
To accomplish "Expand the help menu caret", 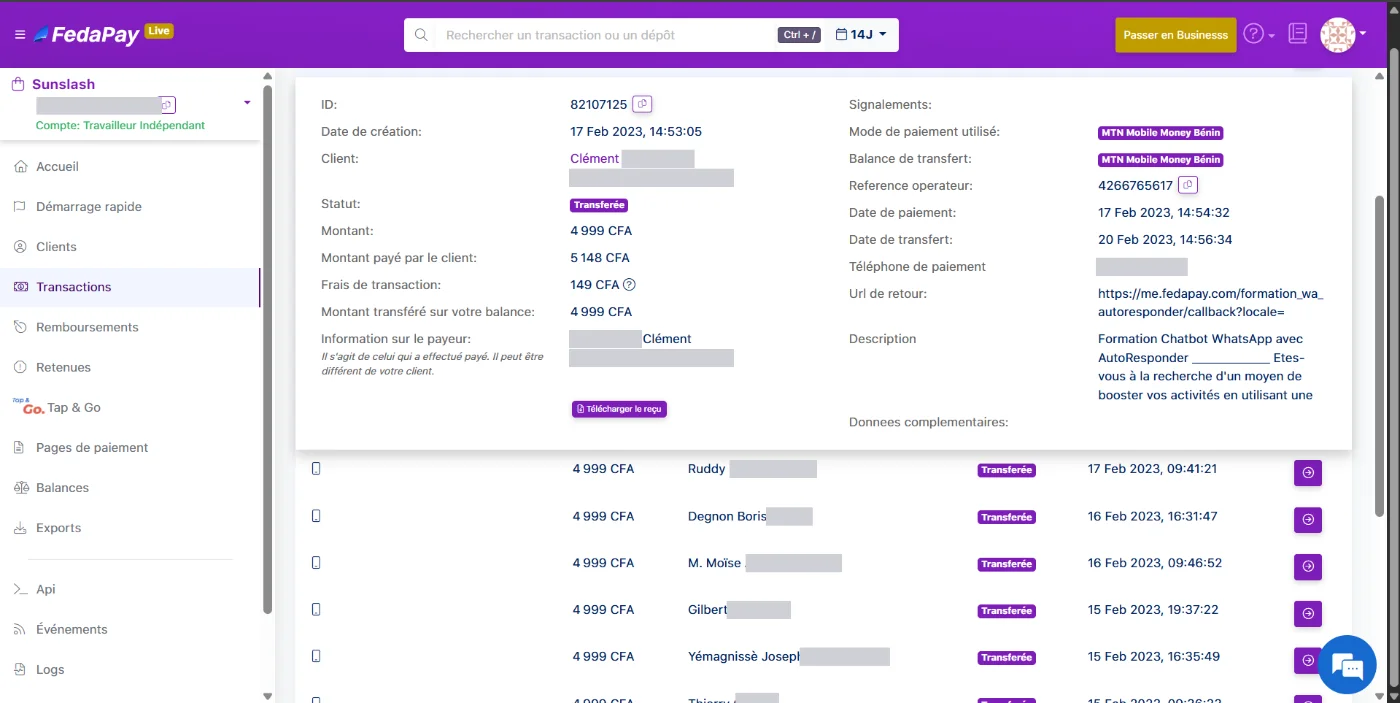I will tap(1271, 36).
